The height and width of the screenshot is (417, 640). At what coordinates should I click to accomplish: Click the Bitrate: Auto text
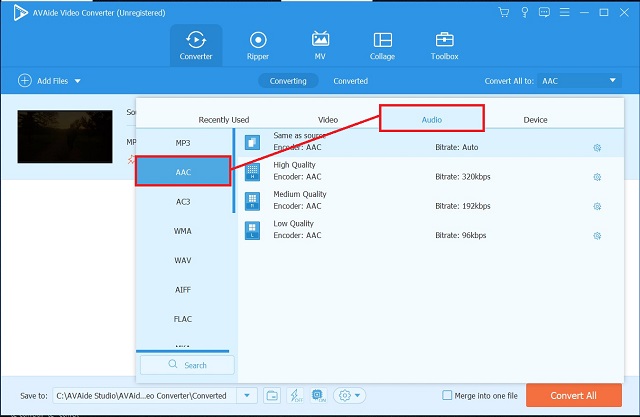coord(457,147)
